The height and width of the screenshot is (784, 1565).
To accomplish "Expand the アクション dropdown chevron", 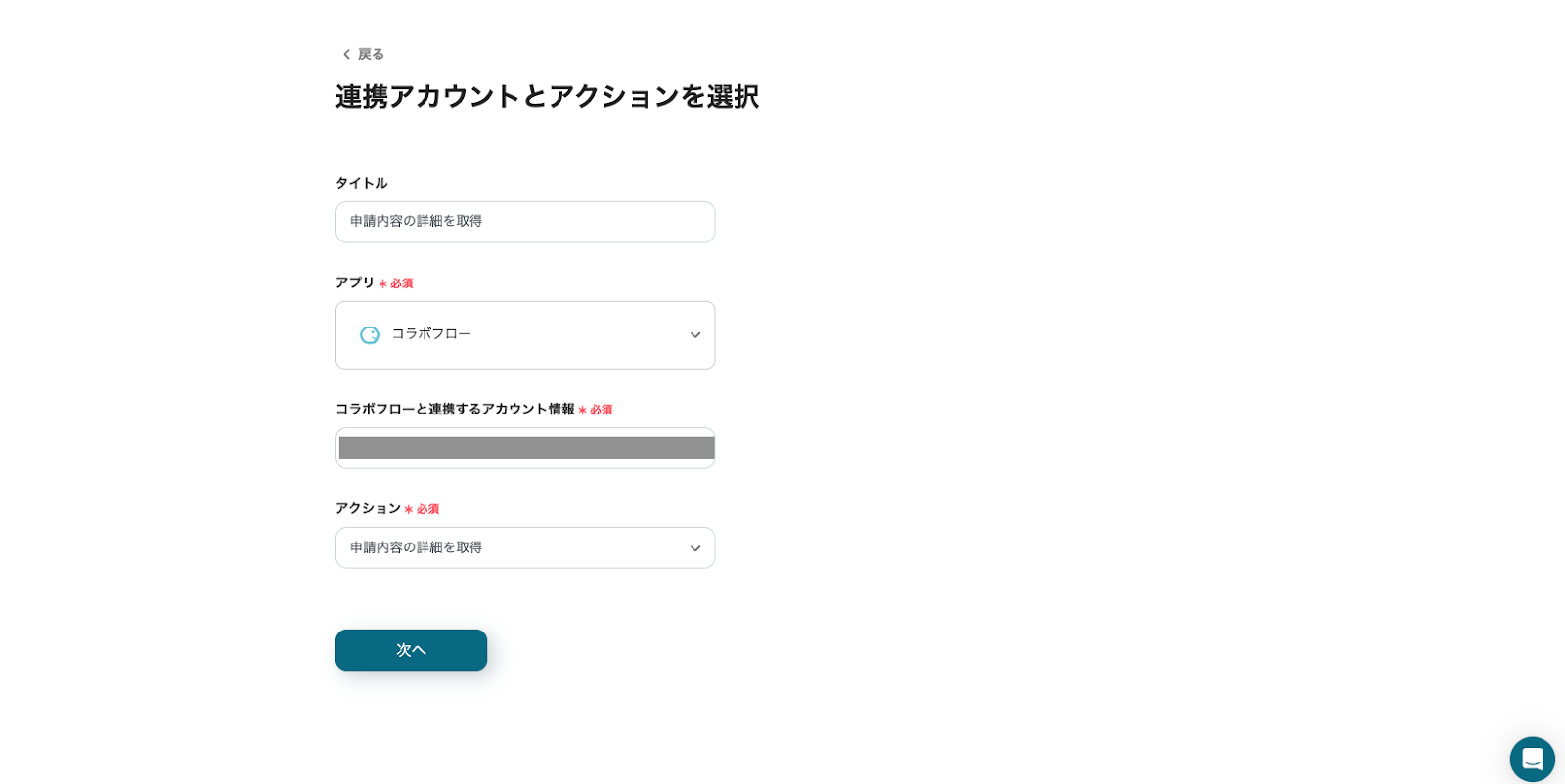I will click(695, 548).
